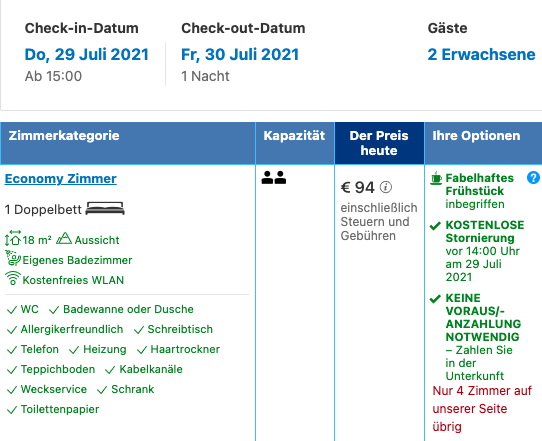This screenshot has width=542, height=441.
Task: Click the breakfast cup icon
Action: tap(436, 178)
